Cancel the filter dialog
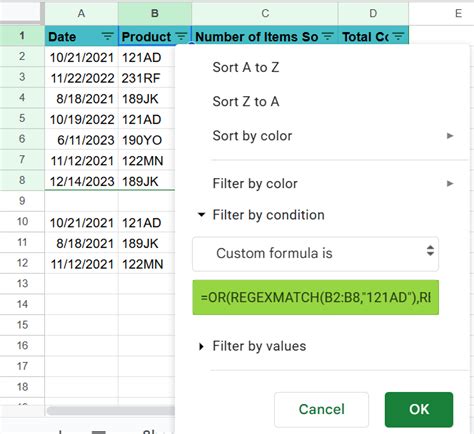Viewport: 474px width, 434px height. 321,409
